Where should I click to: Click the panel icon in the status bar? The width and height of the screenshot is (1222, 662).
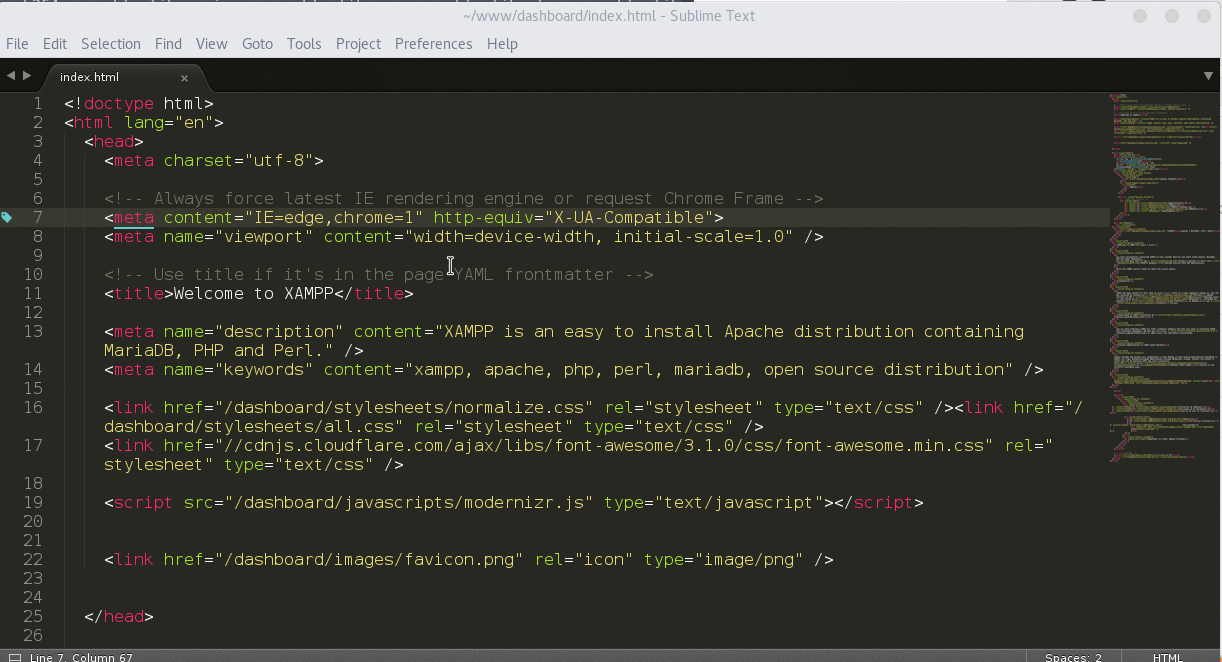[x=14, y=655]
